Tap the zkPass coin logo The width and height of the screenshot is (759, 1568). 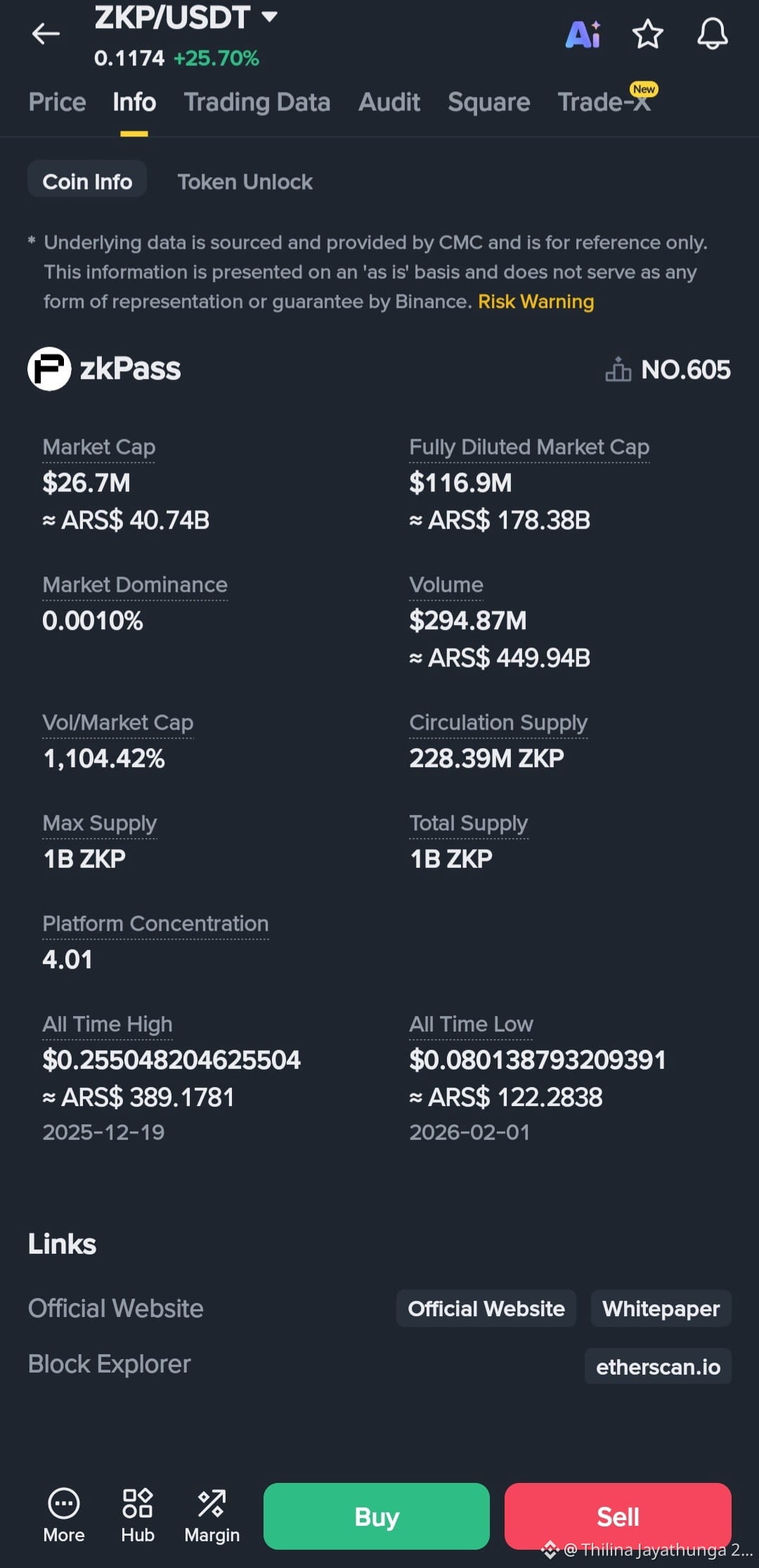coord(49,369)
